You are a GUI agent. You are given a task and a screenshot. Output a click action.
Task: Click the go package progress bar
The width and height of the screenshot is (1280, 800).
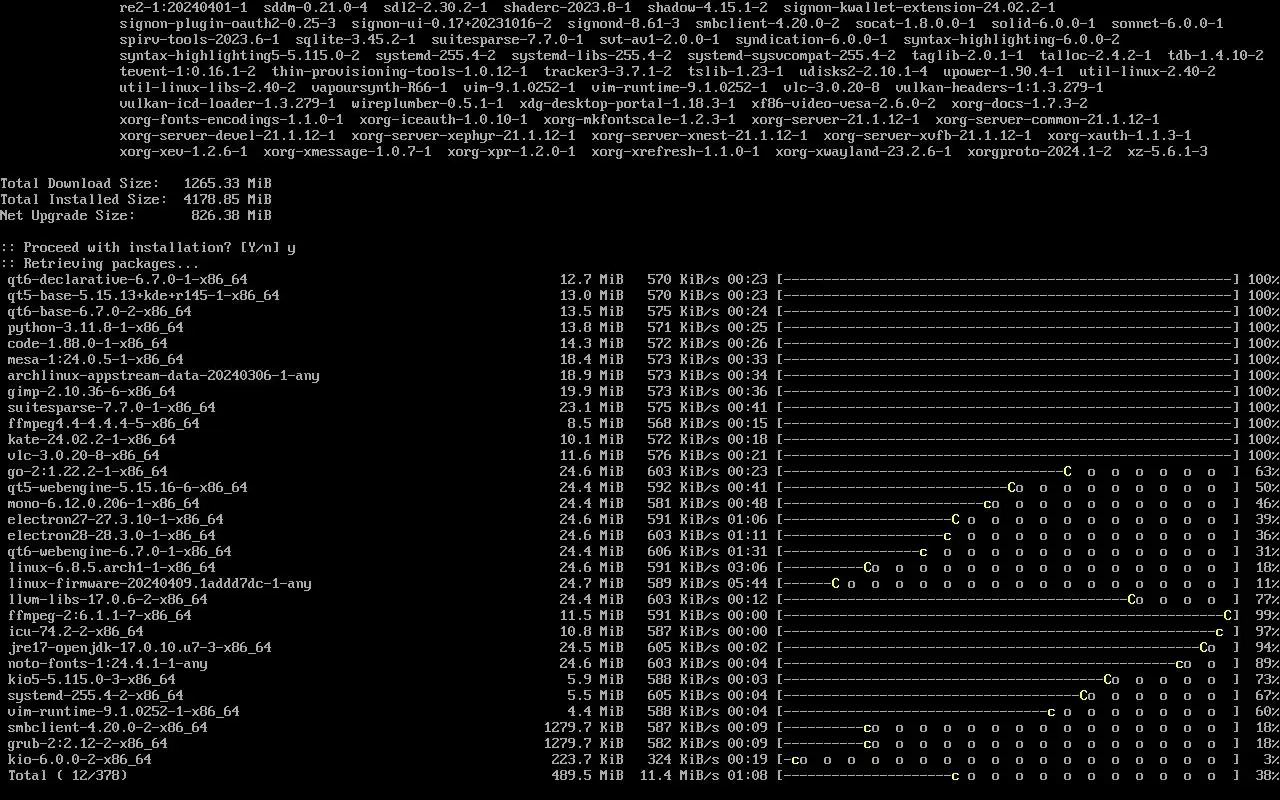coord(1008,471)
